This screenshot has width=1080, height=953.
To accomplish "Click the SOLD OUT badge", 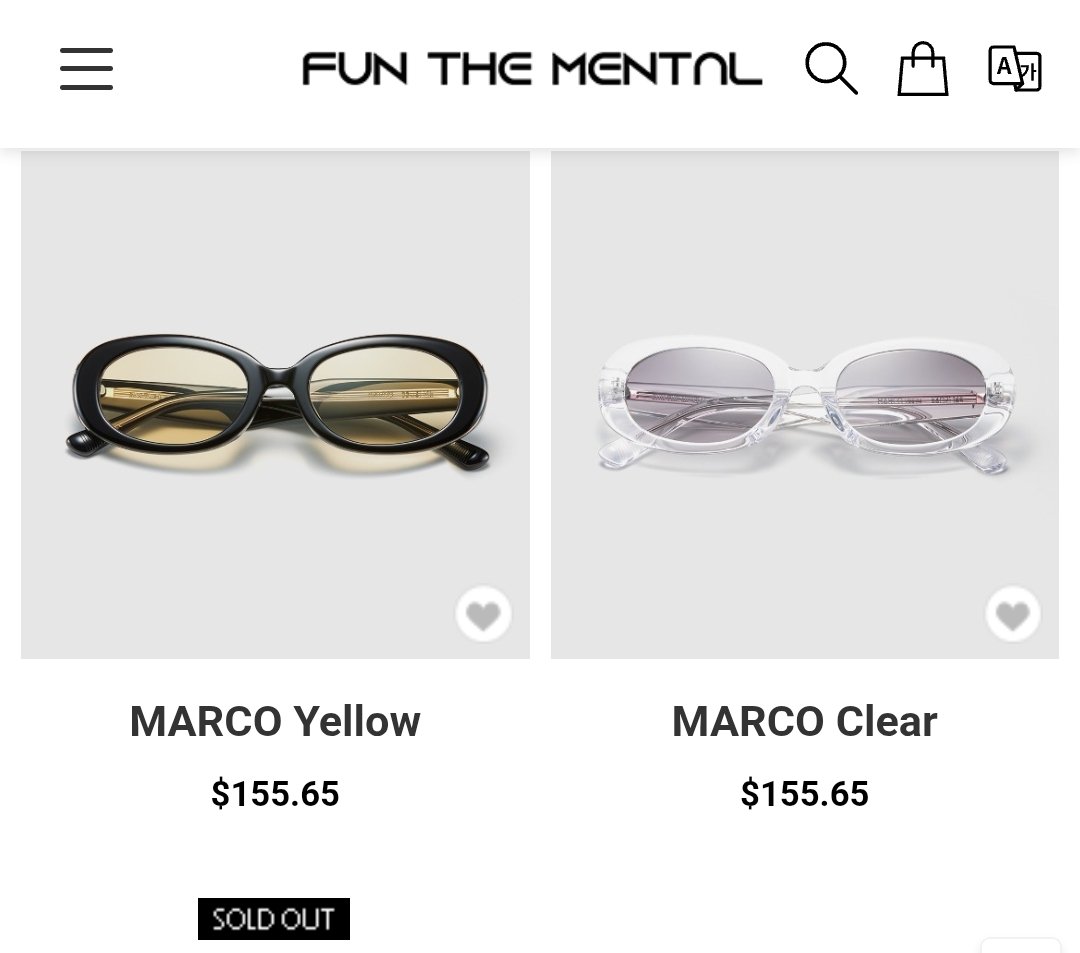I will click(x=274, y=919).
